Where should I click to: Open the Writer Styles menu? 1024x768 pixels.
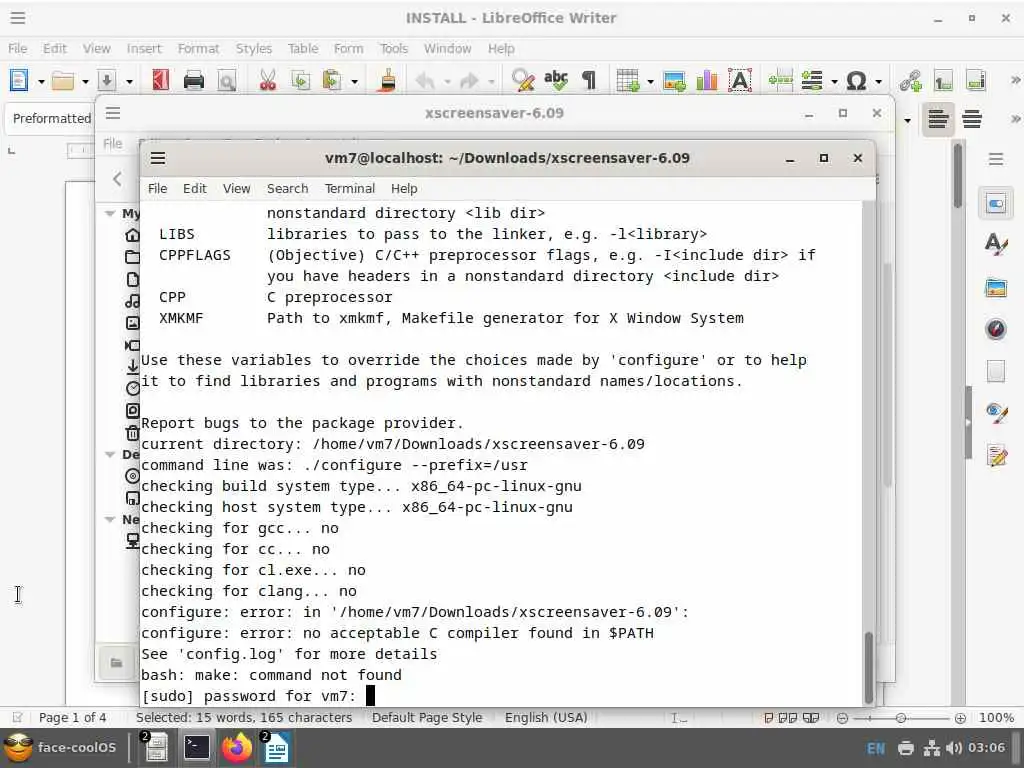253,48
